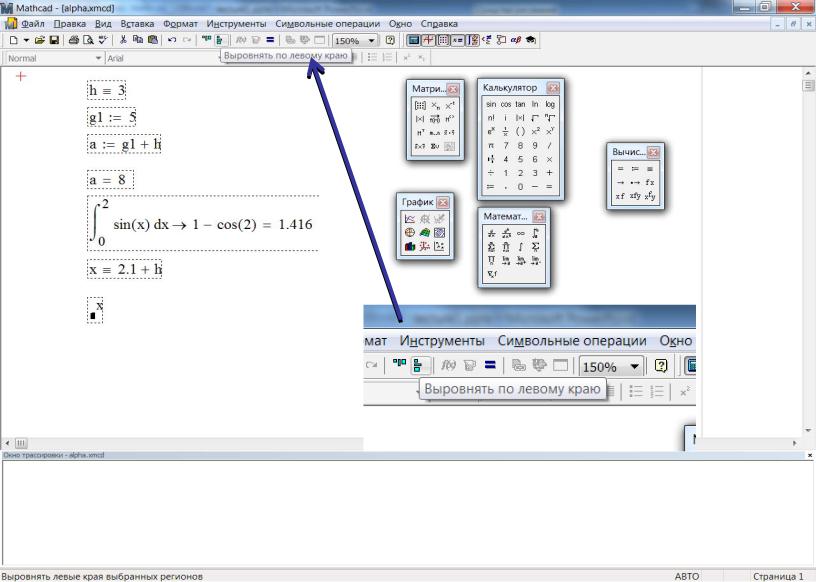The width and height of the screenshot is (816, 582).
Task: Click the Open file icon
Action: point(40,40)
